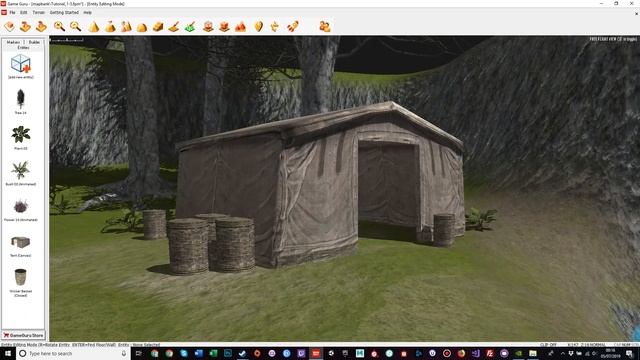The height and width of the screenshot is (360, 640).
Task: Zoom out with second magnifier icon
Action: pyautogui.click(x=76, y=27)
